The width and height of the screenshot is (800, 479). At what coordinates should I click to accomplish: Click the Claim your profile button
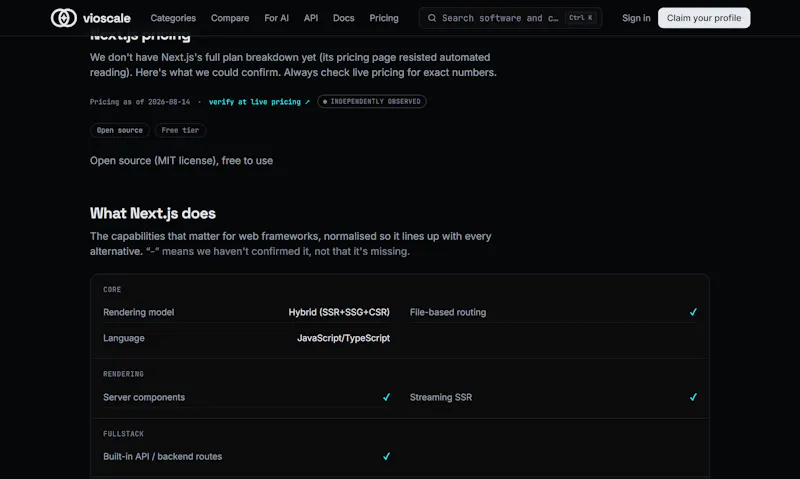click(704, 18)
